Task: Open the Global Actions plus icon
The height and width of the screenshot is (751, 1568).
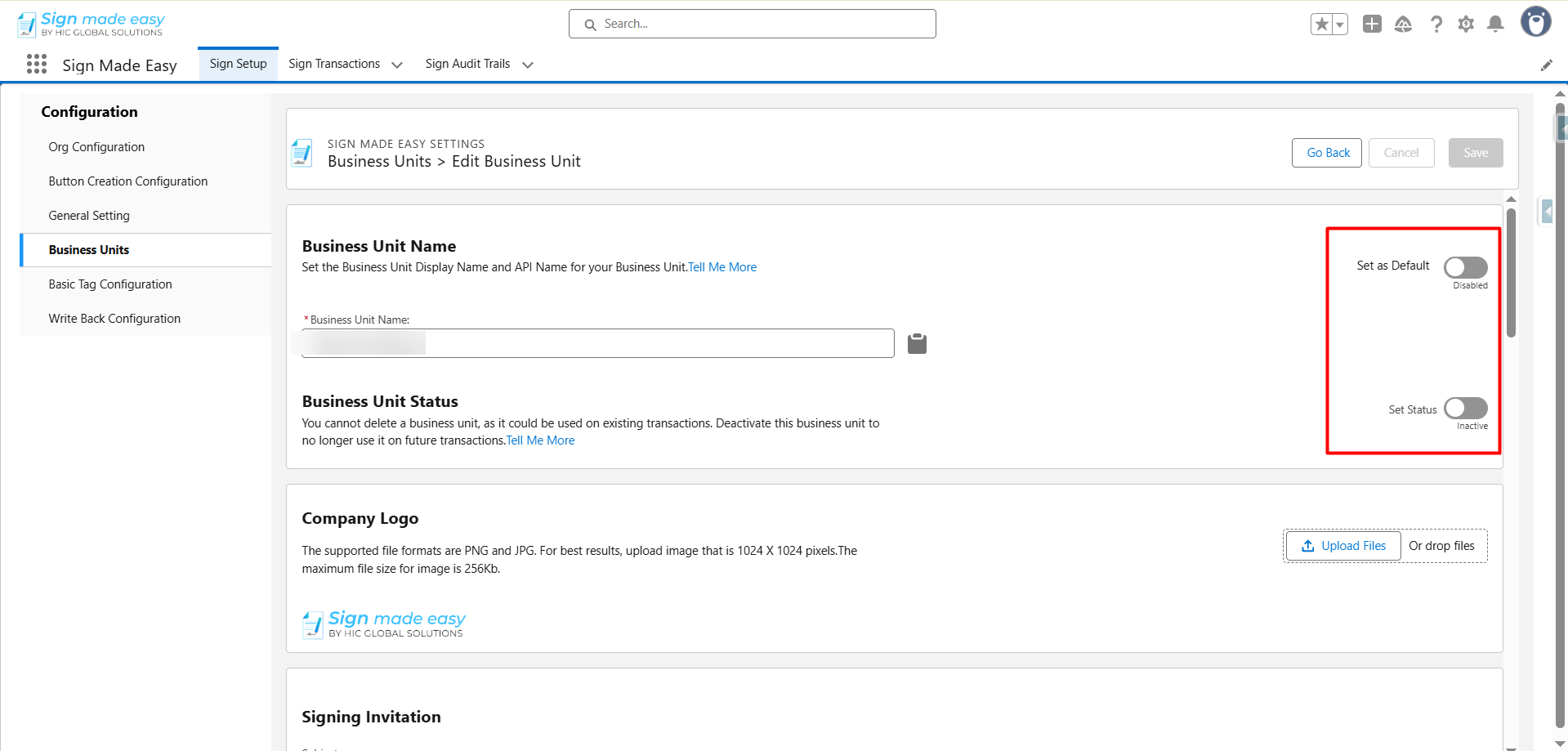Action: pos(1372,25)
